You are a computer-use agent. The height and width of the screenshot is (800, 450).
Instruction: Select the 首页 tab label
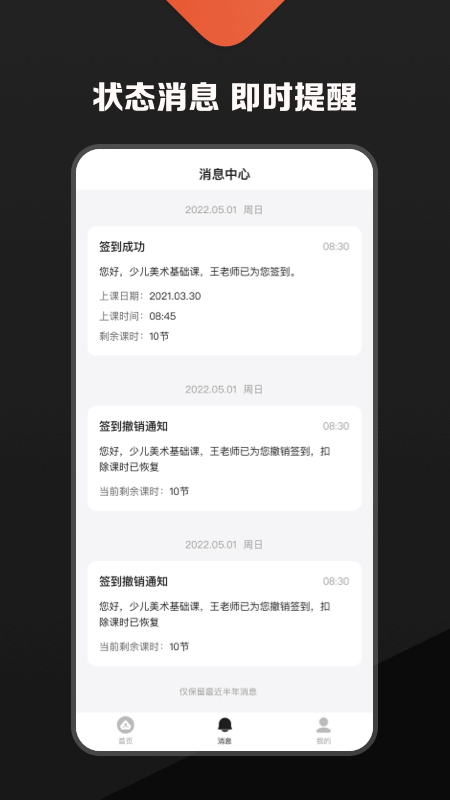[125, 741]
